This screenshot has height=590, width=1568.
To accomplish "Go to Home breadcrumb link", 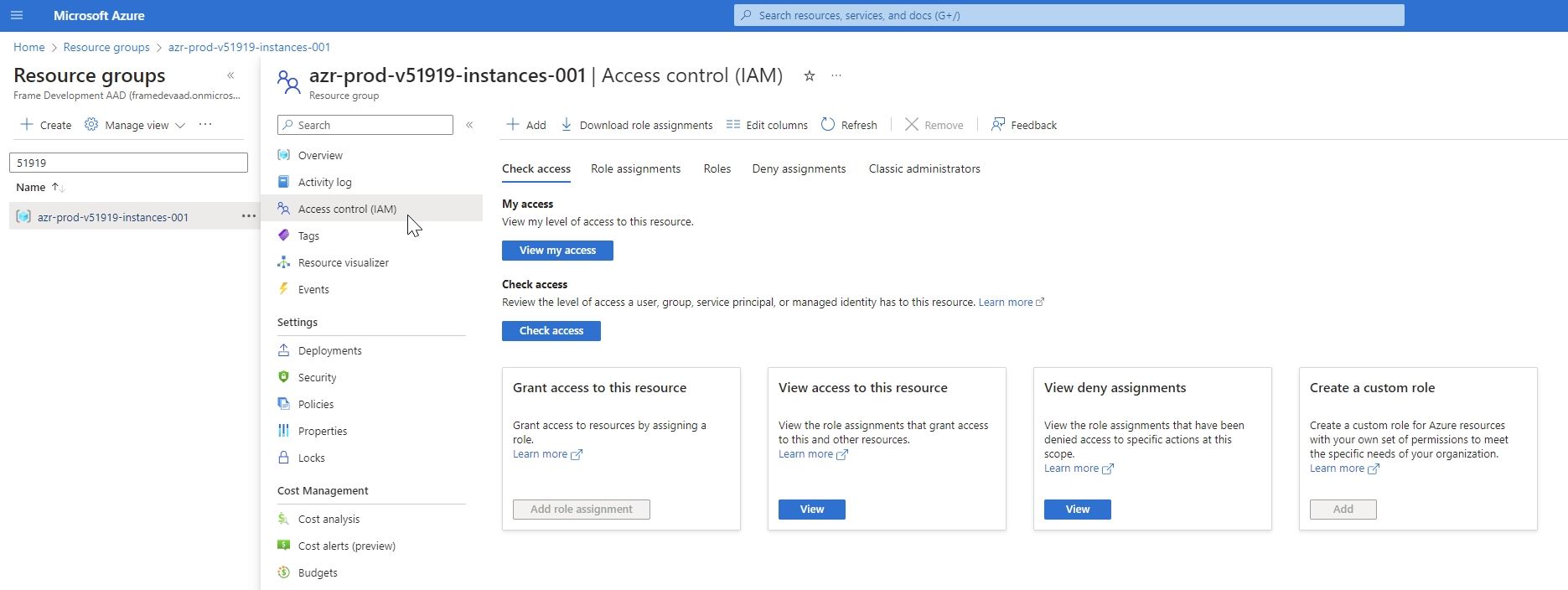I will 29,47.
